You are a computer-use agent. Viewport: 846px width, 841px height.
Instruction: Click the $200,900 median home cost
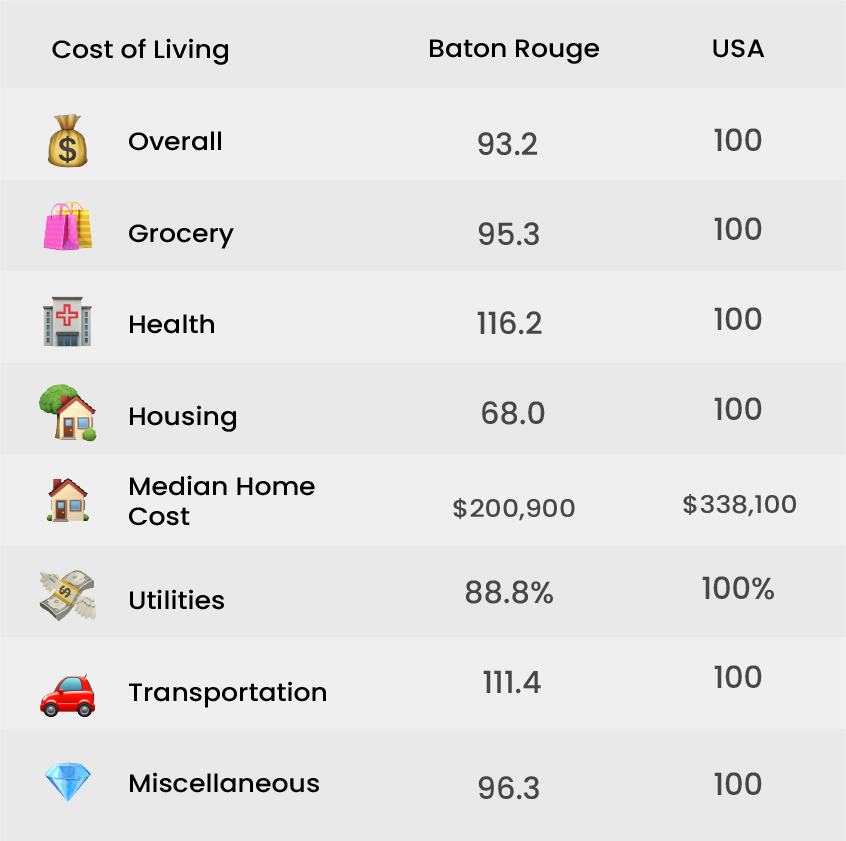click(514, 508)
